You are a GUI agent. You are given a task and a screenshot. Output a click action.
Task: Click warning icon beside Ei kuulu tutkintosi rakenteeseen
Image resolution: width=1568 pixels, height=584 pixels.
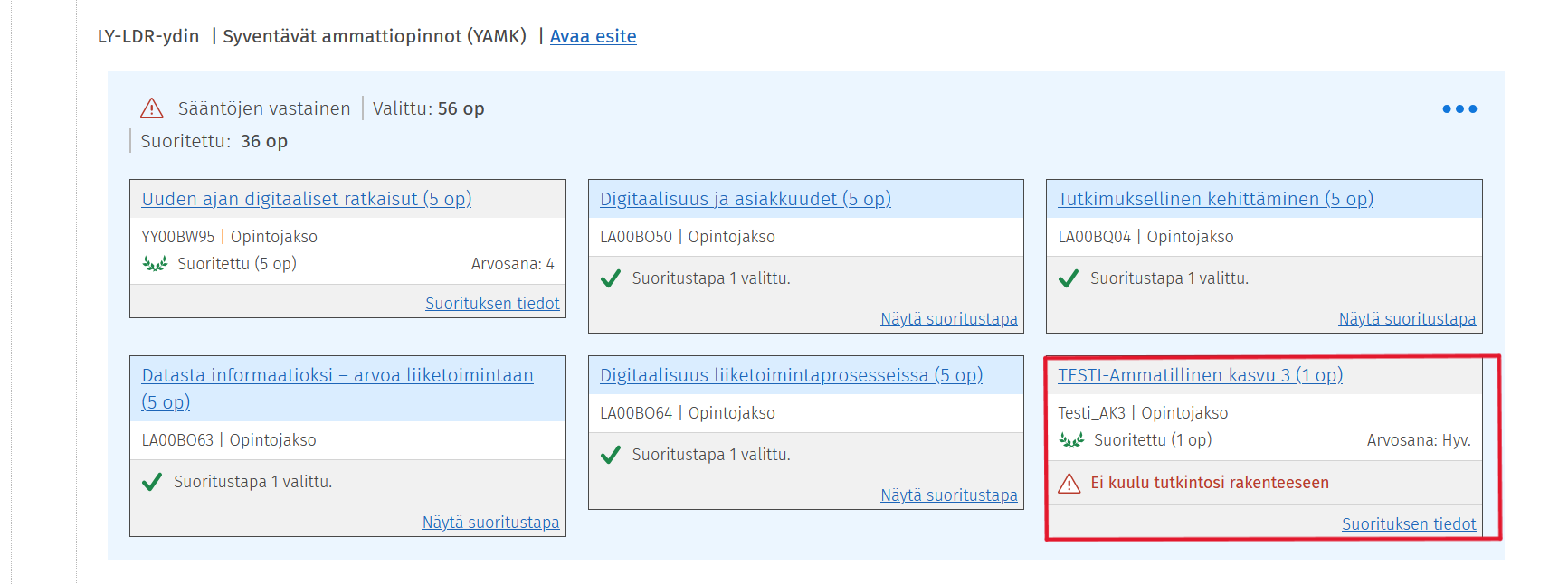click(1069, 483)
